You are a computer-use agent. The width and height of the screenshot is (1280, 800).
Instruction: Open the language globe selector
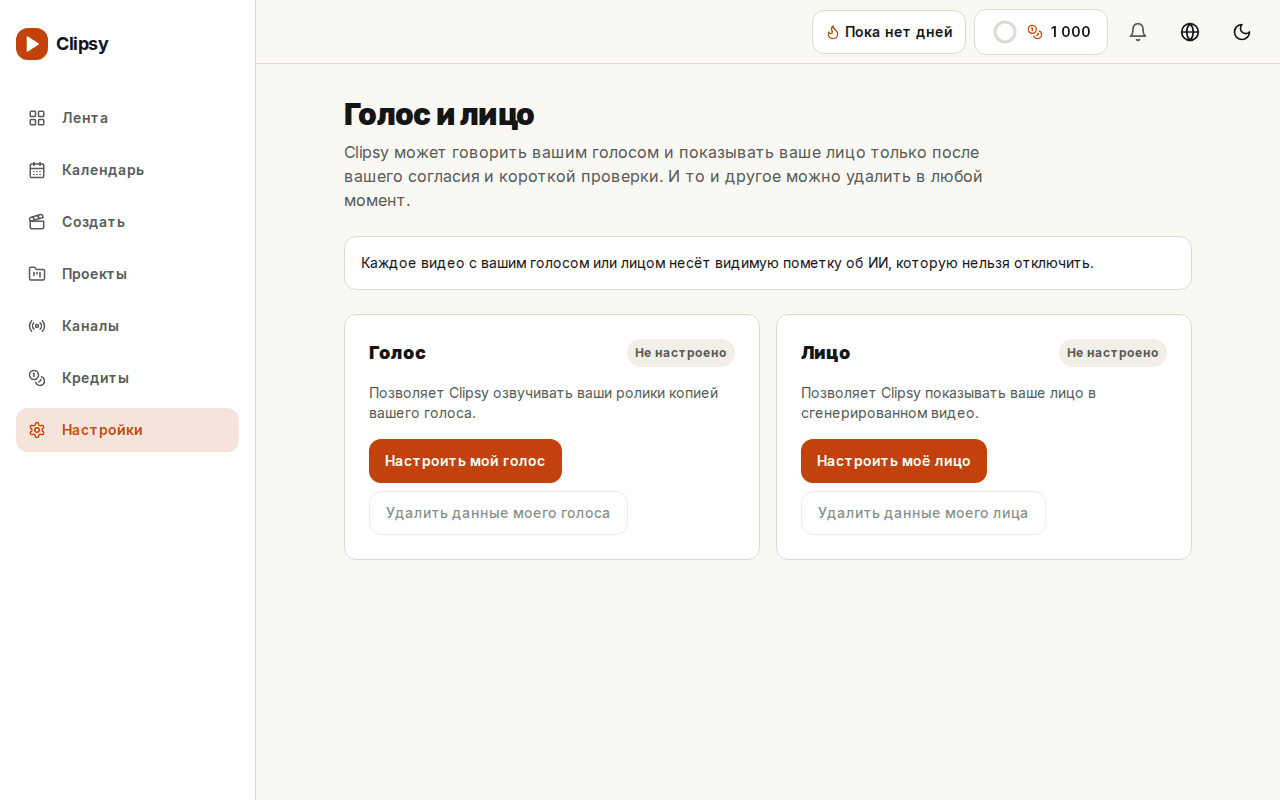pos(1190,32)
